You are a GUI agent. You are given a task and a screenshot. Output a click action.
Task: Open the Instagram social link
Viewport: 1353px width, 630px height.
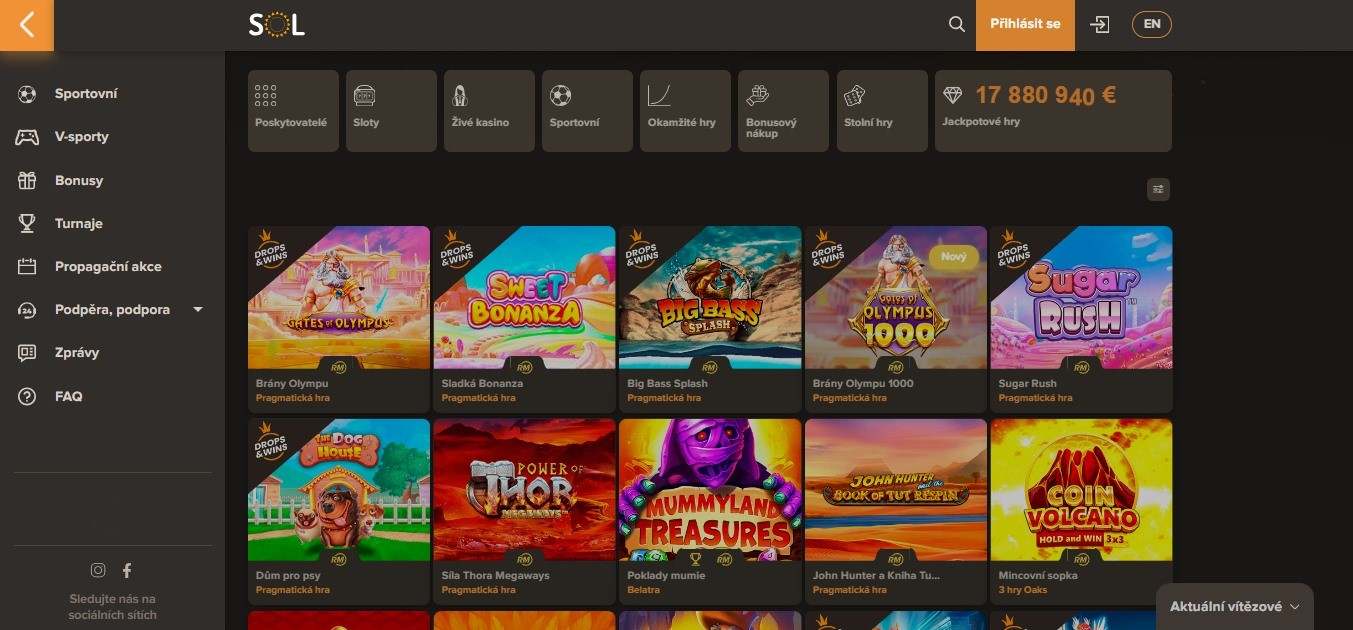(x=98, y=570)
